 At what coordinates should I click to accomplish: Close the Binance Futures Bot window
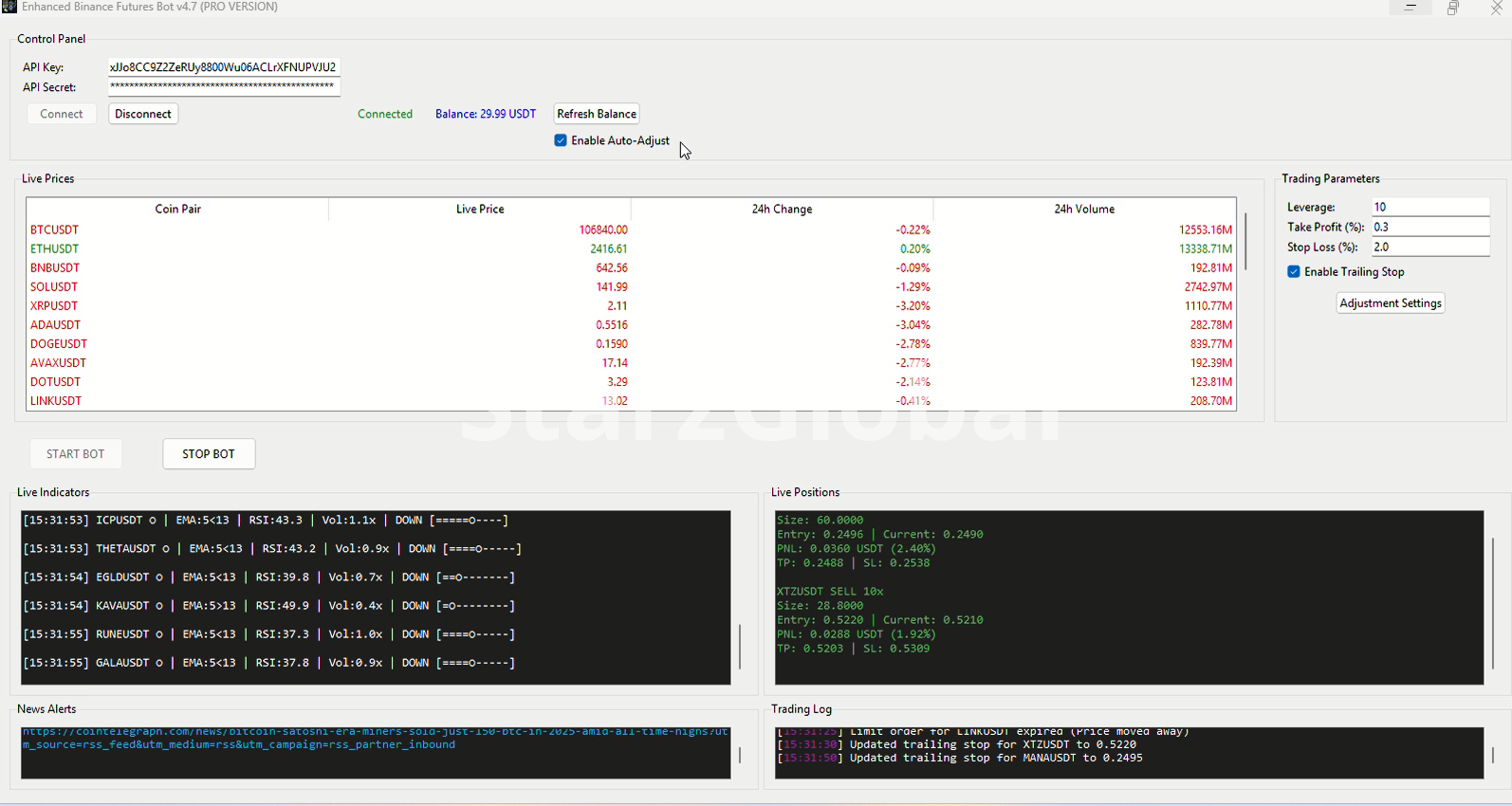(x=1496, y=8)
